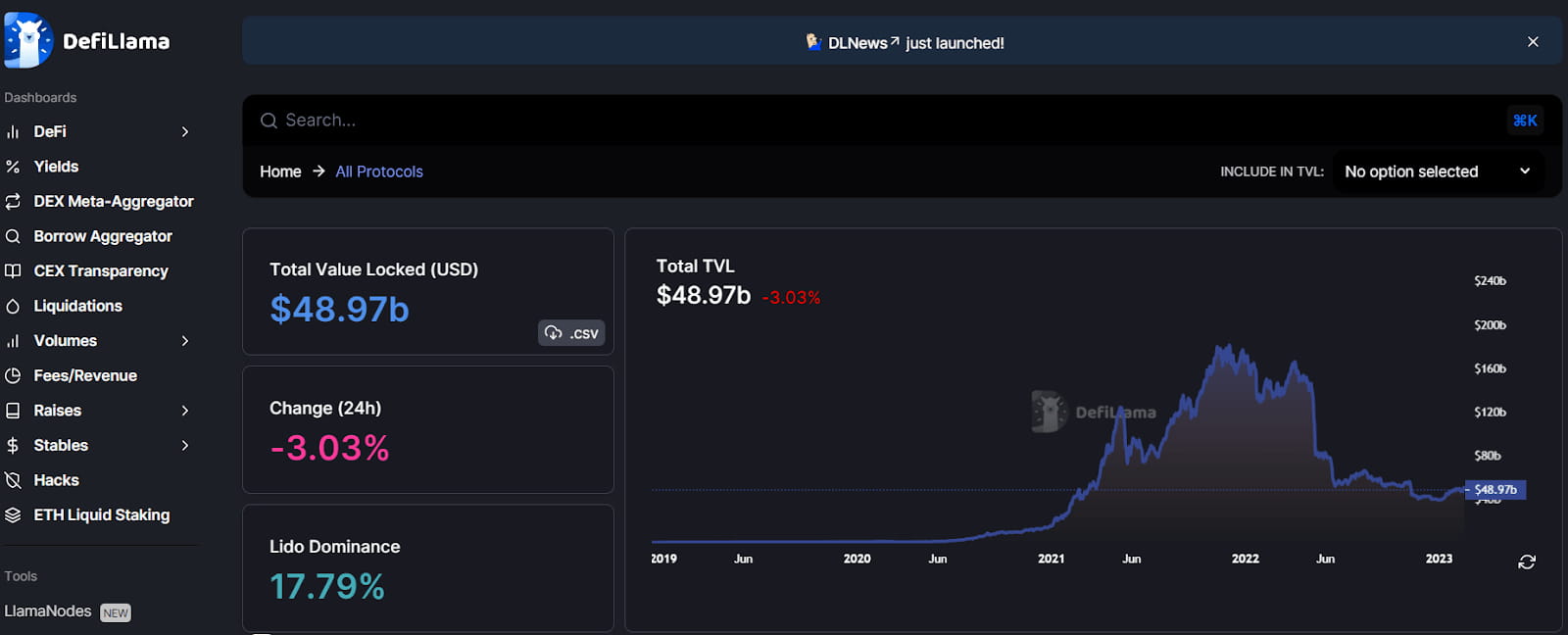This screenshot has height=635, width=1568.
Task: Expand the Stables submenu chevron
Action: tap(185, 445)
